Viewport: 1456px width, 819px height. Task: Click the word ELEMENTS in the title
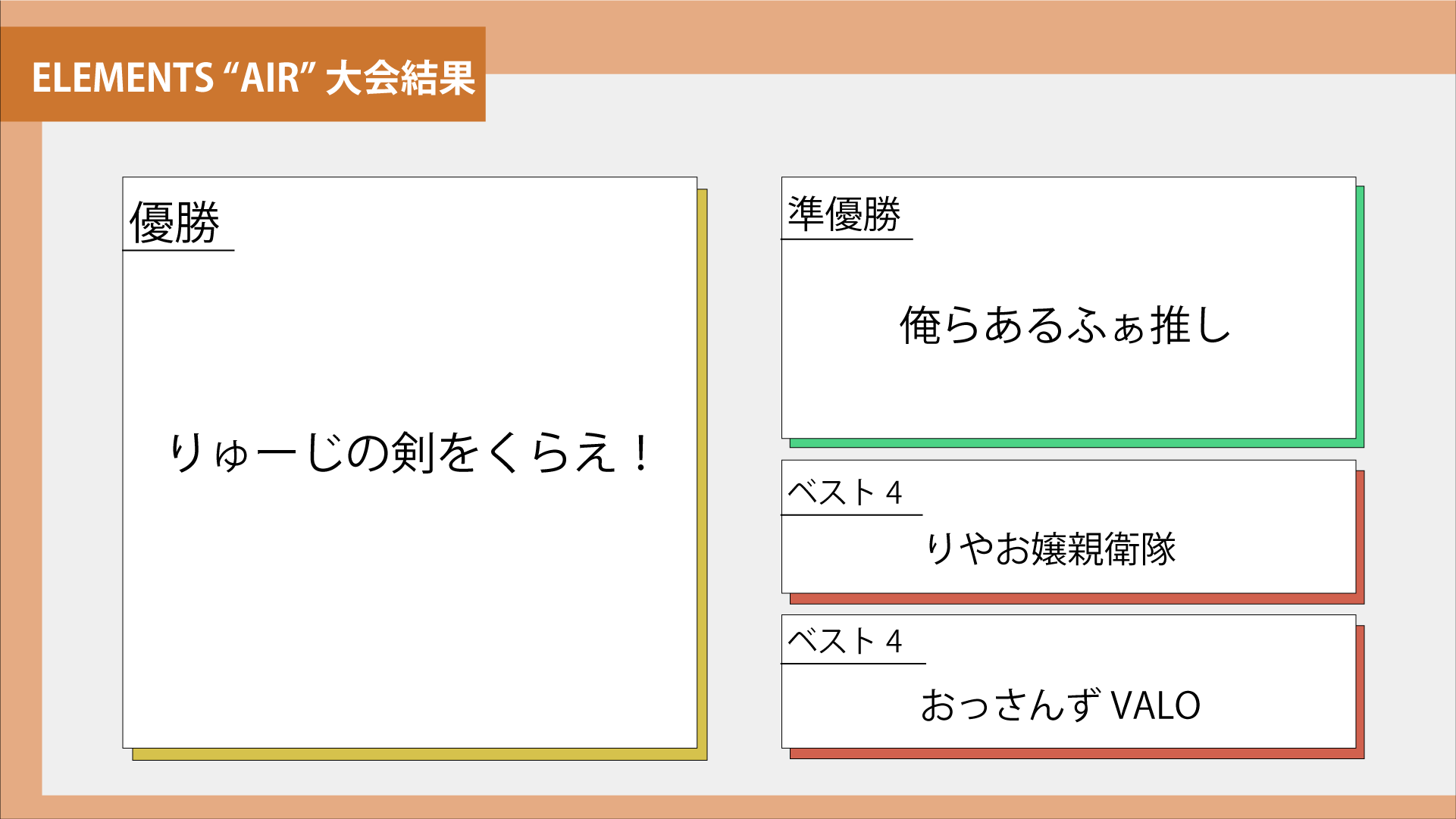pos(123,78)
